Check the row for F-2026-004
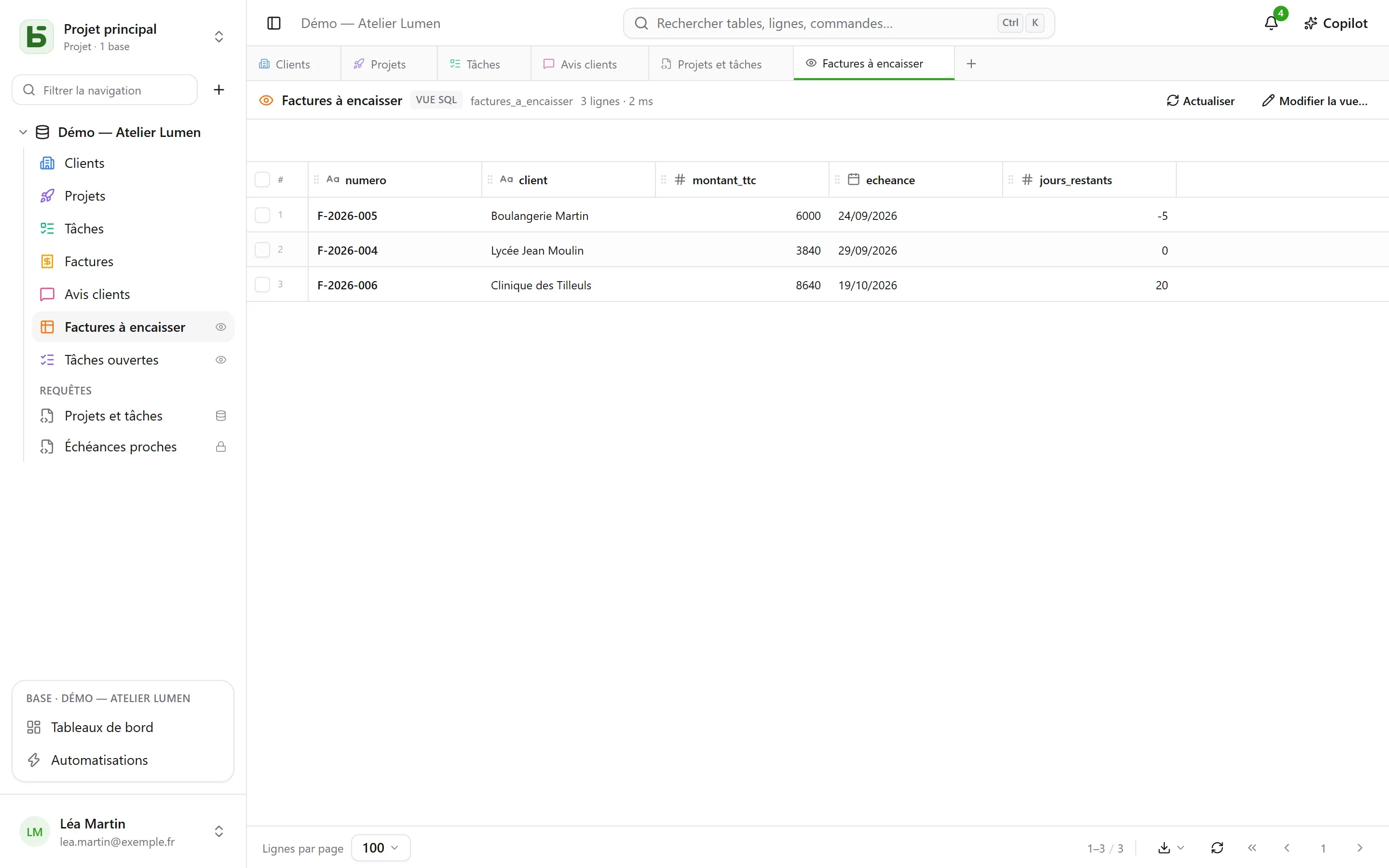This screenshot has height=868, width=1389. tap(262, 250)
